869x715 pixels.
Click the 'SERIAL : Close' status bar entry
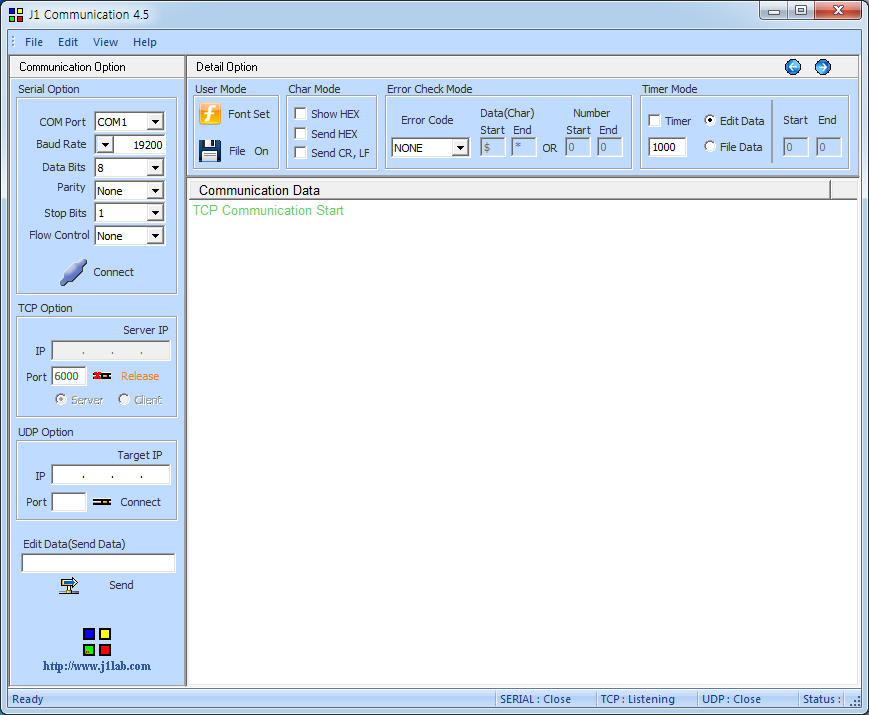tap(535, 699)
